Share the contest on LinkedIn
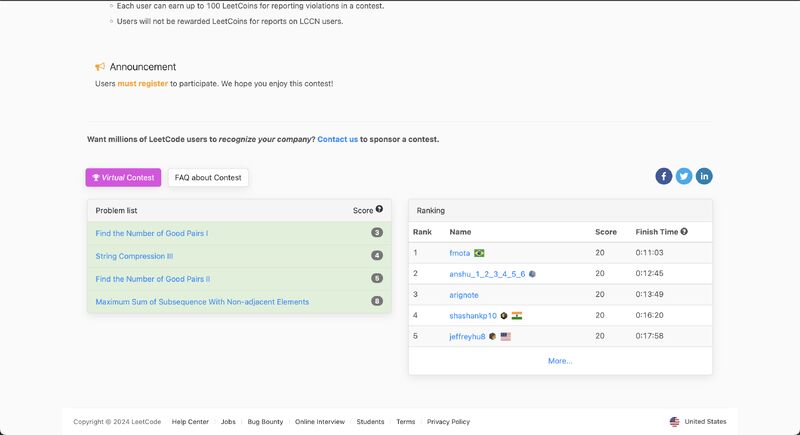The width and height of the screenshot is (800, 435). [x=704, y=176]
